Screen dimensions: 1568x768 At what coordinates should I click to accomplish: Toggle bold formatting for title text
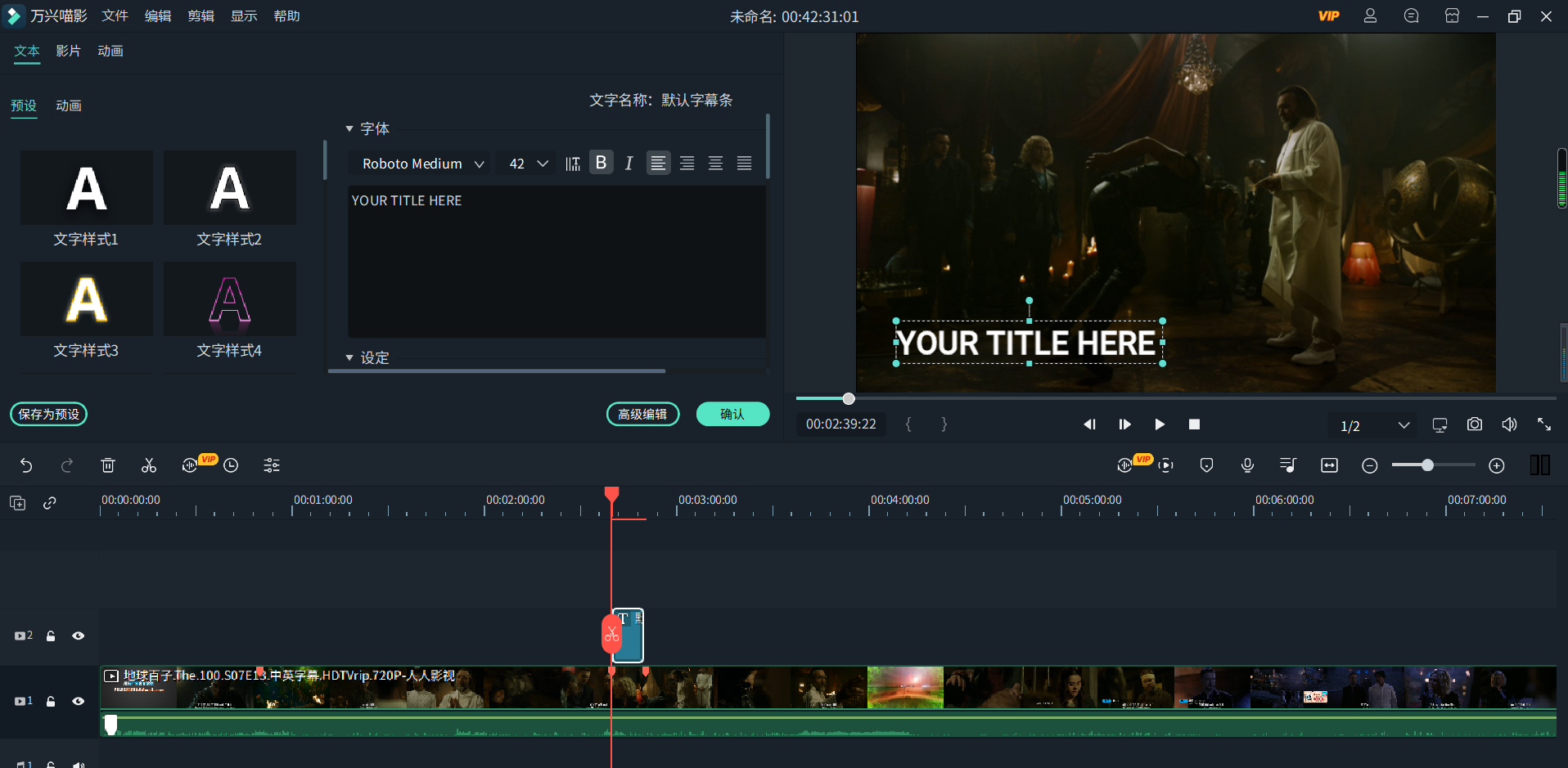(601, 163)
